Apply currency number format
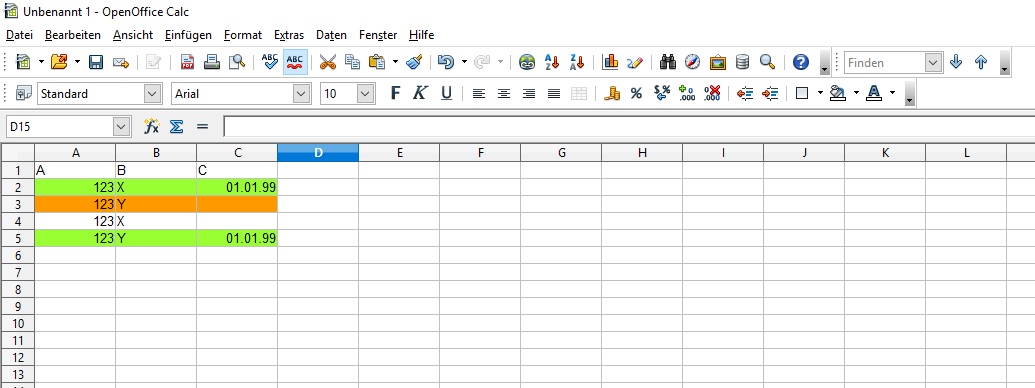This screenshot has height=388, width=1035. (x=612, y=94)
